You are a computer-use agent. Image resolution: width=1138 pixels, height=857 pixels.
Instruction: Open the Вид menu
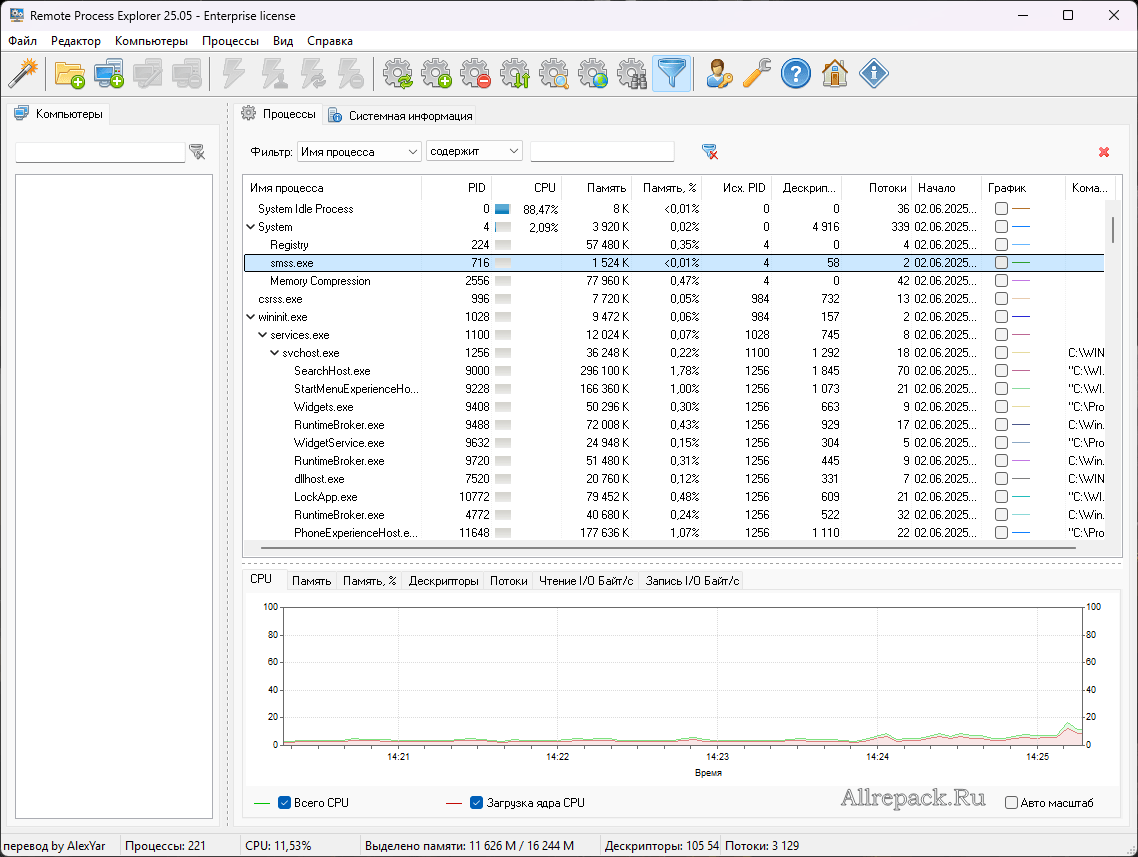tap(283, 41)
